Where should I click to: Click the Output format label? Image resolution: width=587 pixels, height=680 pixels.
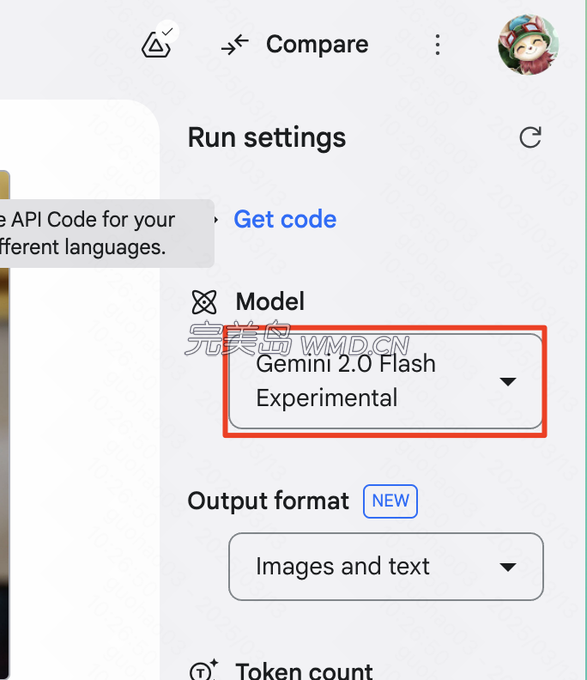(x=268, y=501)
